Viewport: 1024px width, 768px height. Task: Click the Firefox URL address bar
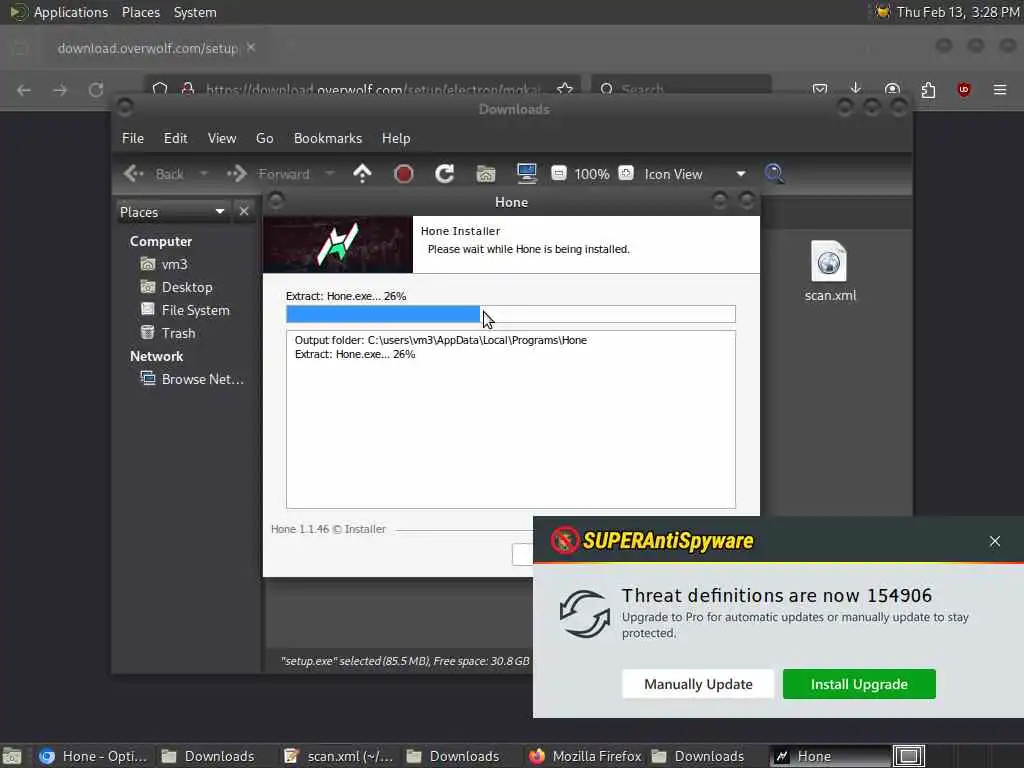pos(362,89)
